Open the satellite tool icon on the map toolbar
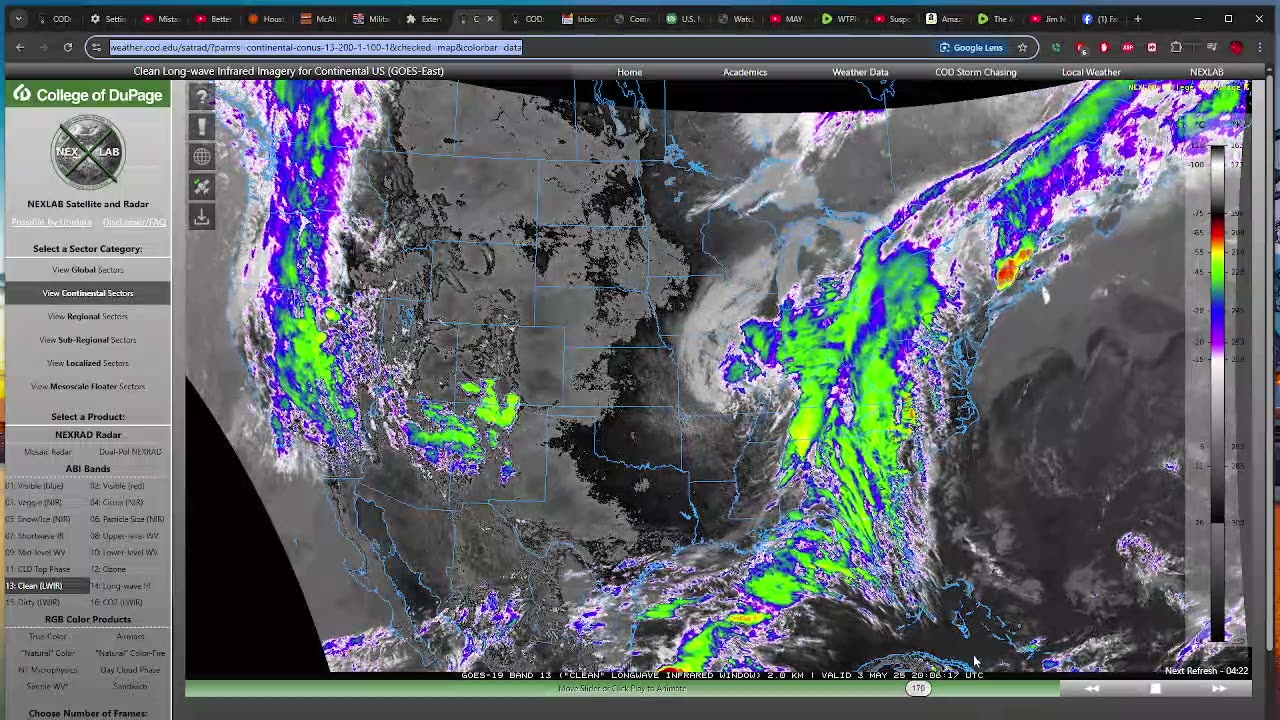The width and height of the screenshot is (1280, 720). point(202,186)
